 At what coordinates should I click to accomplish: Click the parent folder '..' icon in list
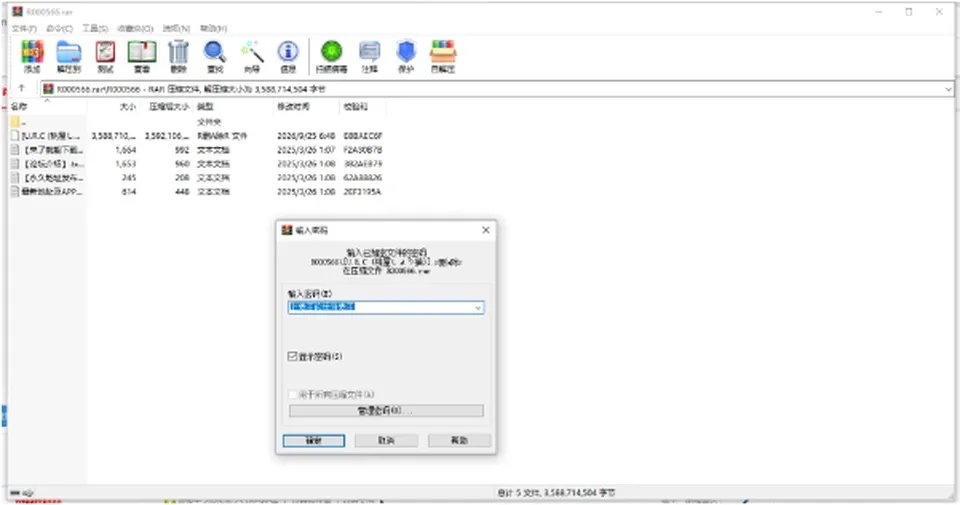pos(15,121)
